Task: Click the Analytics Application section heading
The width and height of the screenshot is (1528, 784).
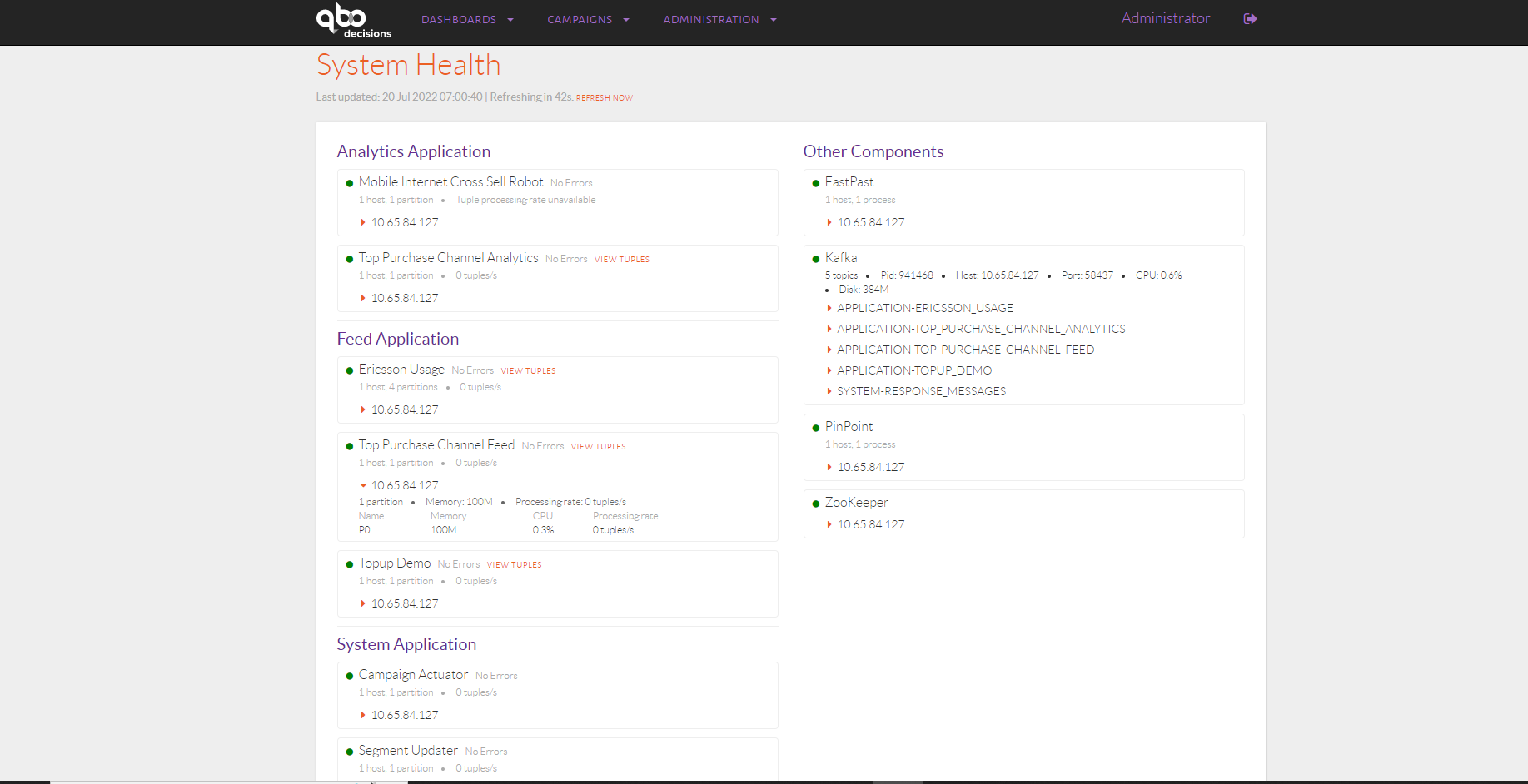Action: pos(414,151)
